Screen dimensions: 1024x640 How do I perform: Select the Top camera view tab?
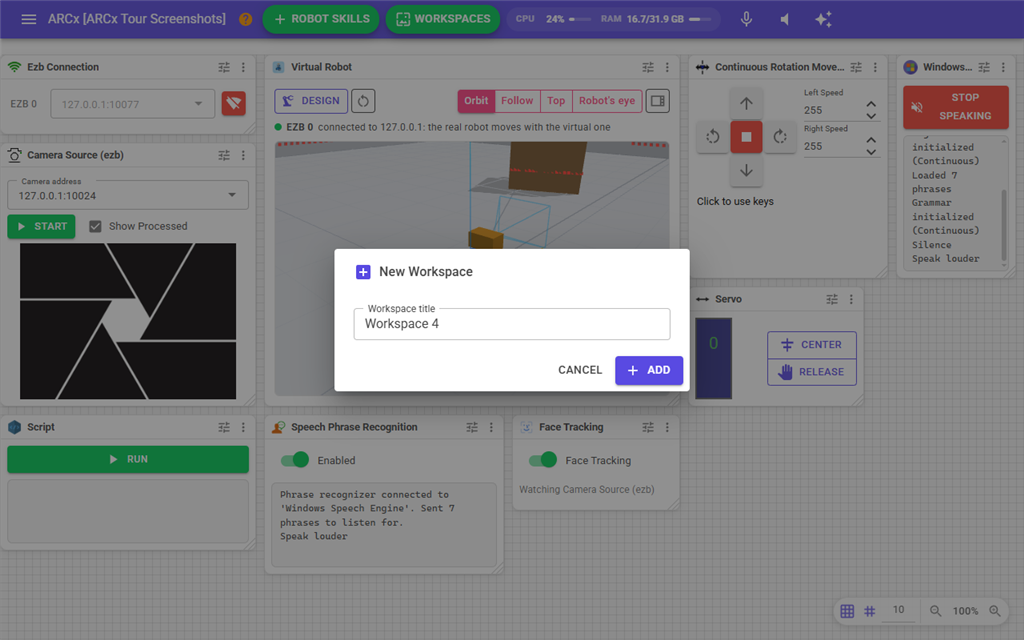[x=556, y=101]
